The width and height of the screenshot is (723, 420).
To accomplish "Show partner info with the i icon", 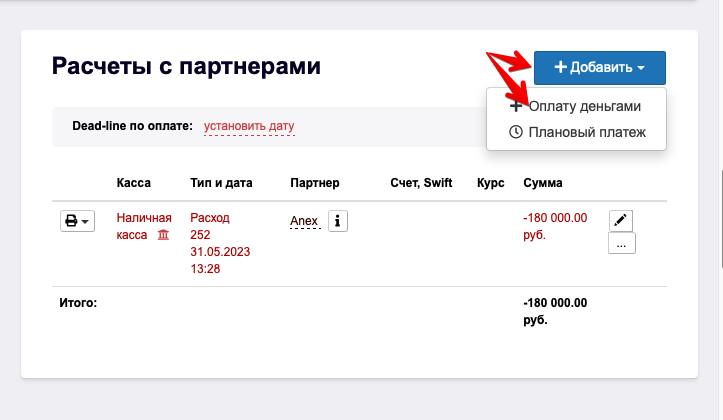I will [x=338, y=221].
